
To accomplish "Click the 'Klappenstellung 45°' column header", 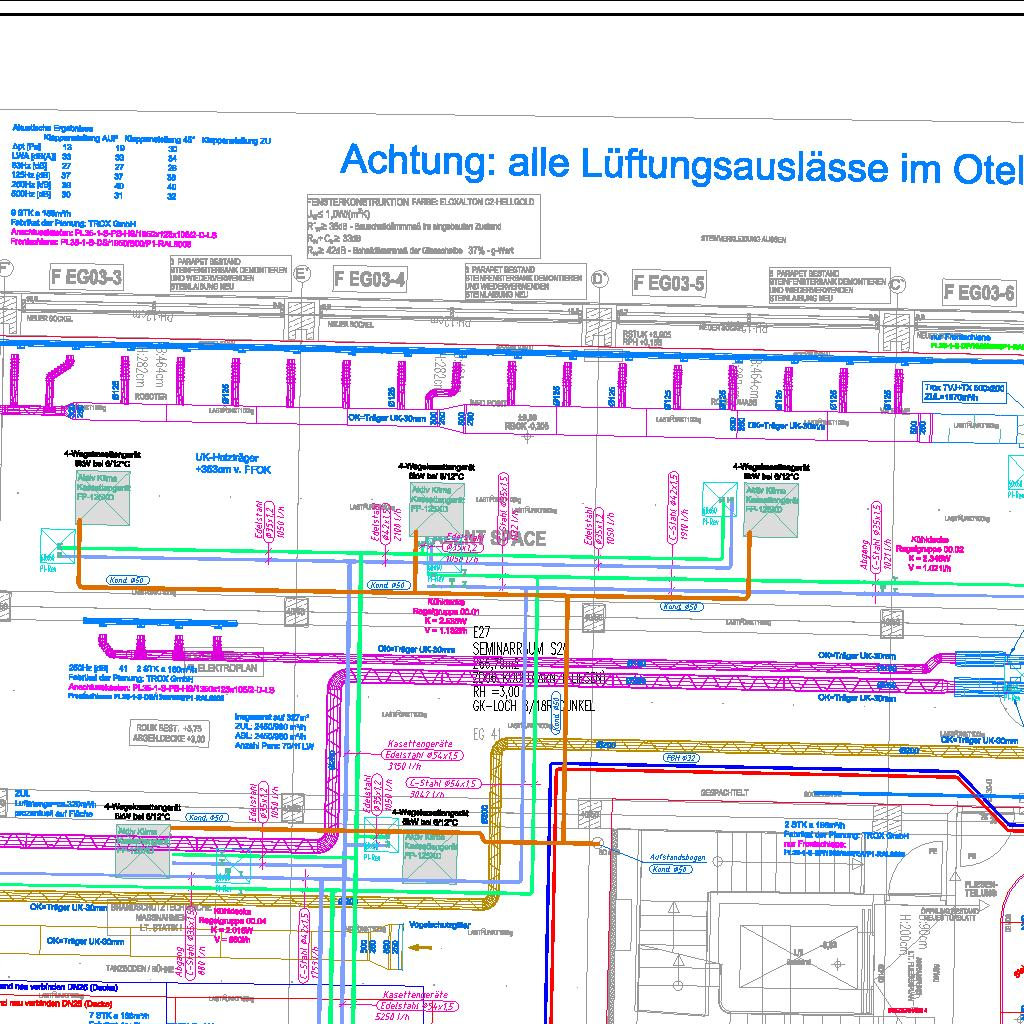I will click(160, 139).
